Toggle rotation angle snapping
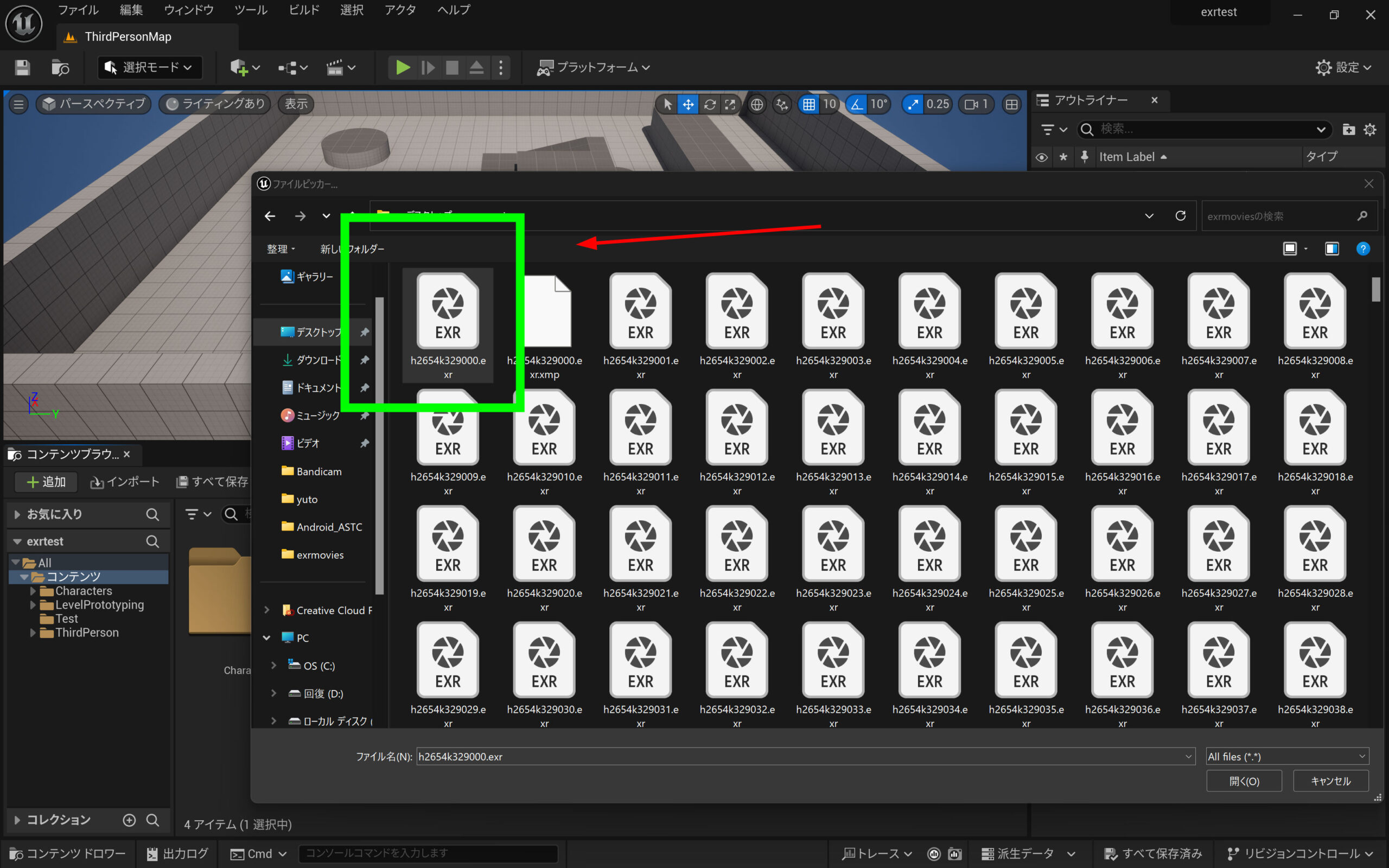 [x=856, y=104]
